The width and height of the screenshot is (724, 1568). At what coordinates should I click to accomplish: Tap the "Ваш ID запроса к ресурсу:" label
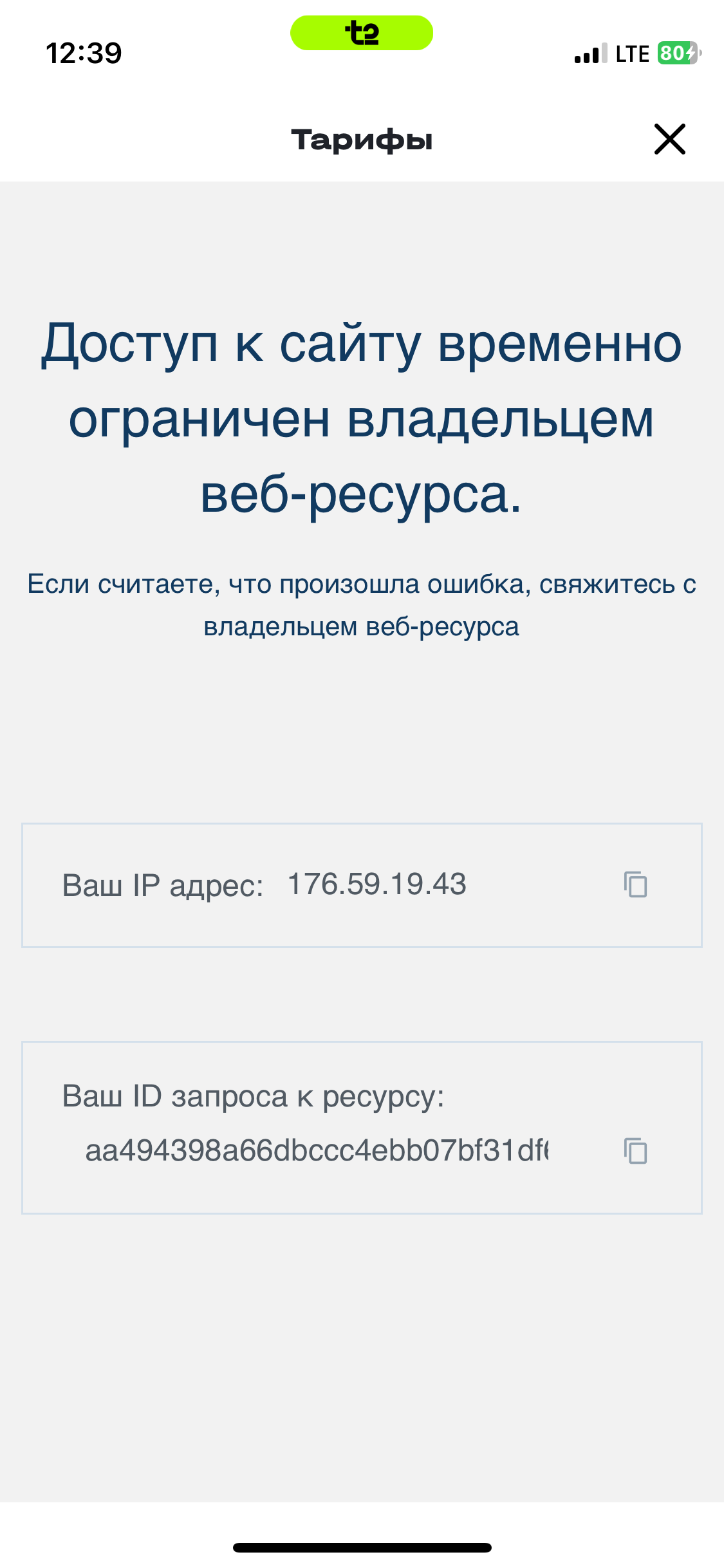coord(253,1096)
